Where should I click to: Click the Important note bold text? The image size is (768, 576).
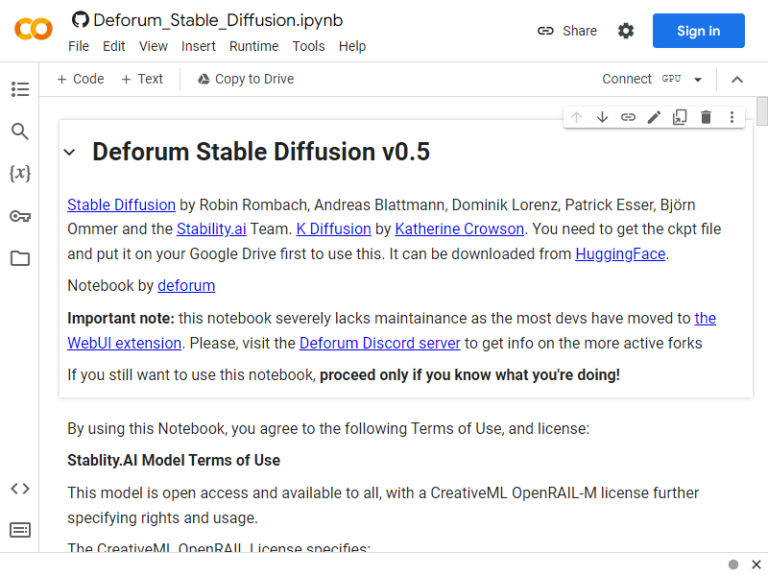pyautogui.click(x=120, y=318)
